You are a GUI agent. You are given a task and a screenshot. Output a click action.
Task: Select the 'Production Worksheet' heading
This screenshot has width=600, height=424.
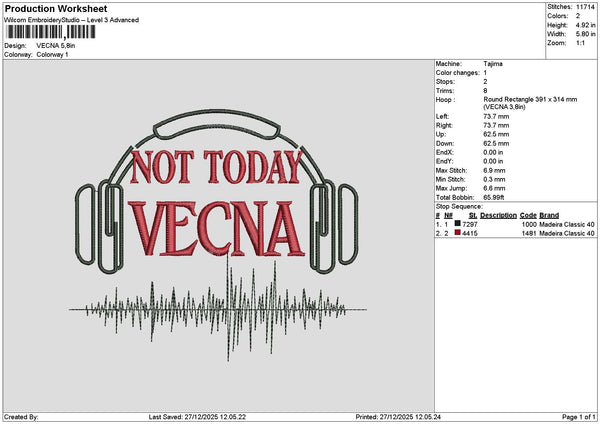[56, 8]
